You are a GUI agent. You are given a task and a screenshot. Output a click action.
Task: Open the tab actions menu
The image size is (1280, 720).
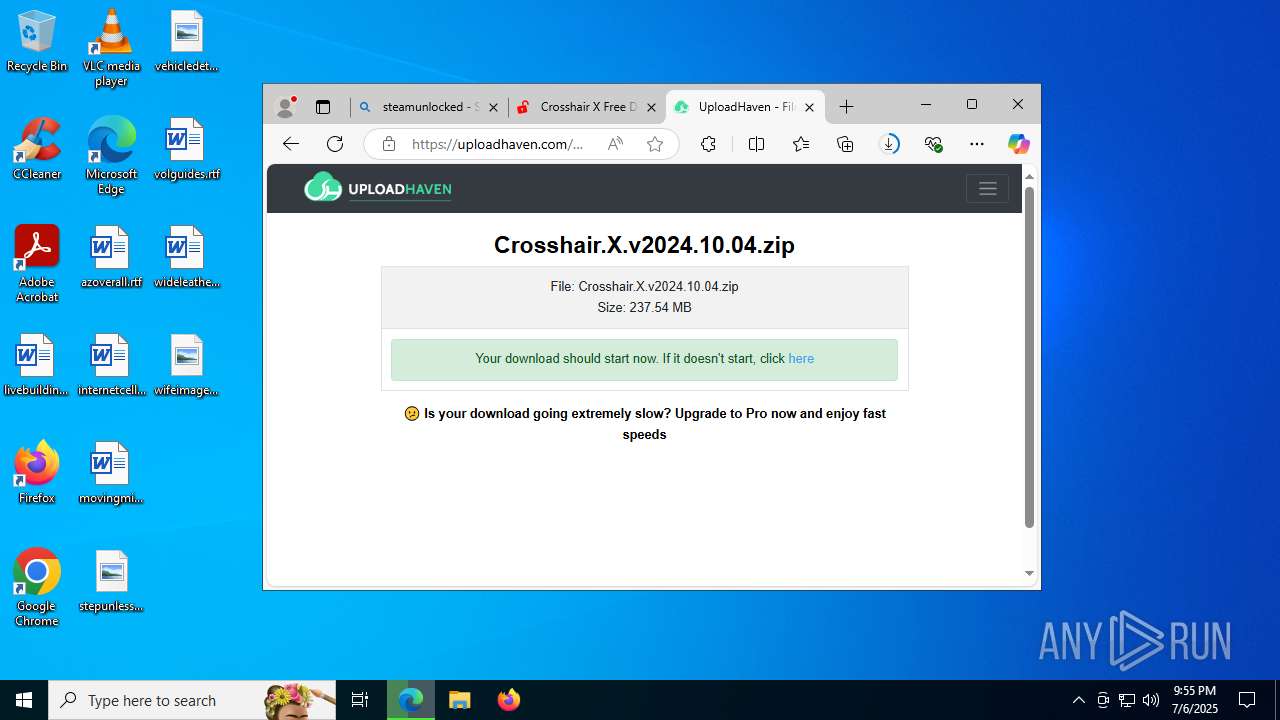[x=322, y=107]
